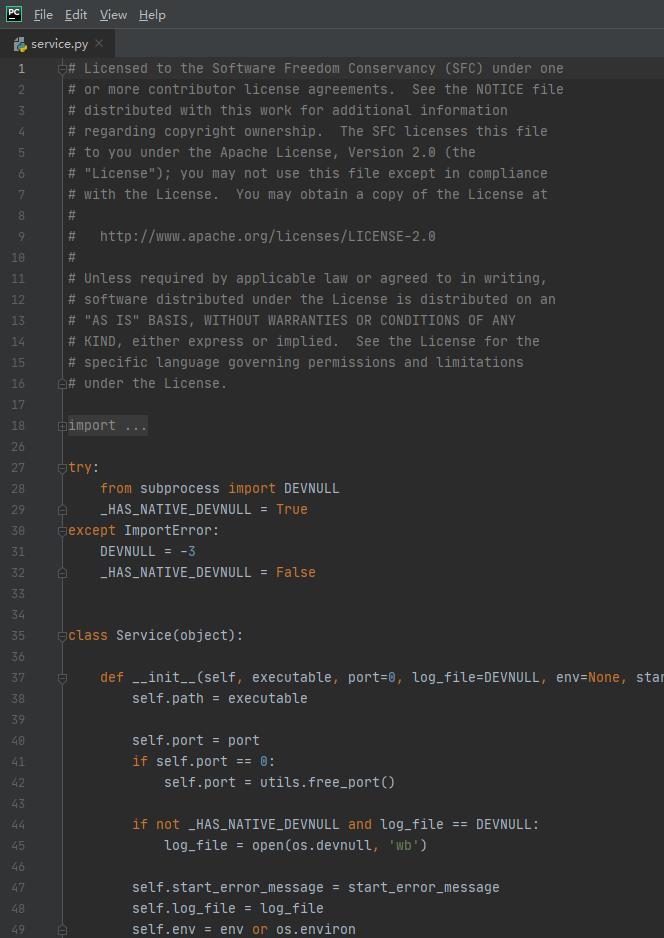Select the service.py tab
This screenshot has height=938, width=664.
(x=59, y=44)
